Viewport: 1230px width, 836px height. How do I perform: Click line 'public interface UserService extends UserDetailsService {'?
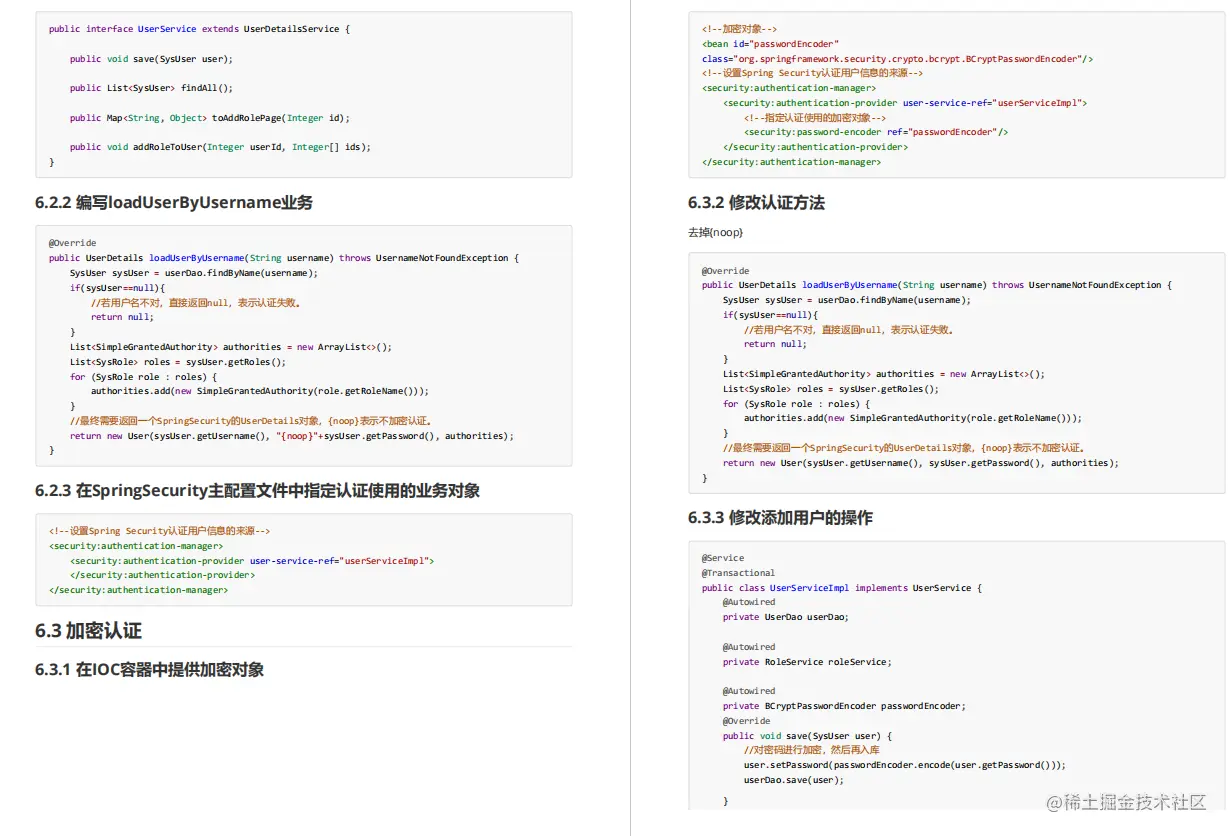[x=199, y=29]
